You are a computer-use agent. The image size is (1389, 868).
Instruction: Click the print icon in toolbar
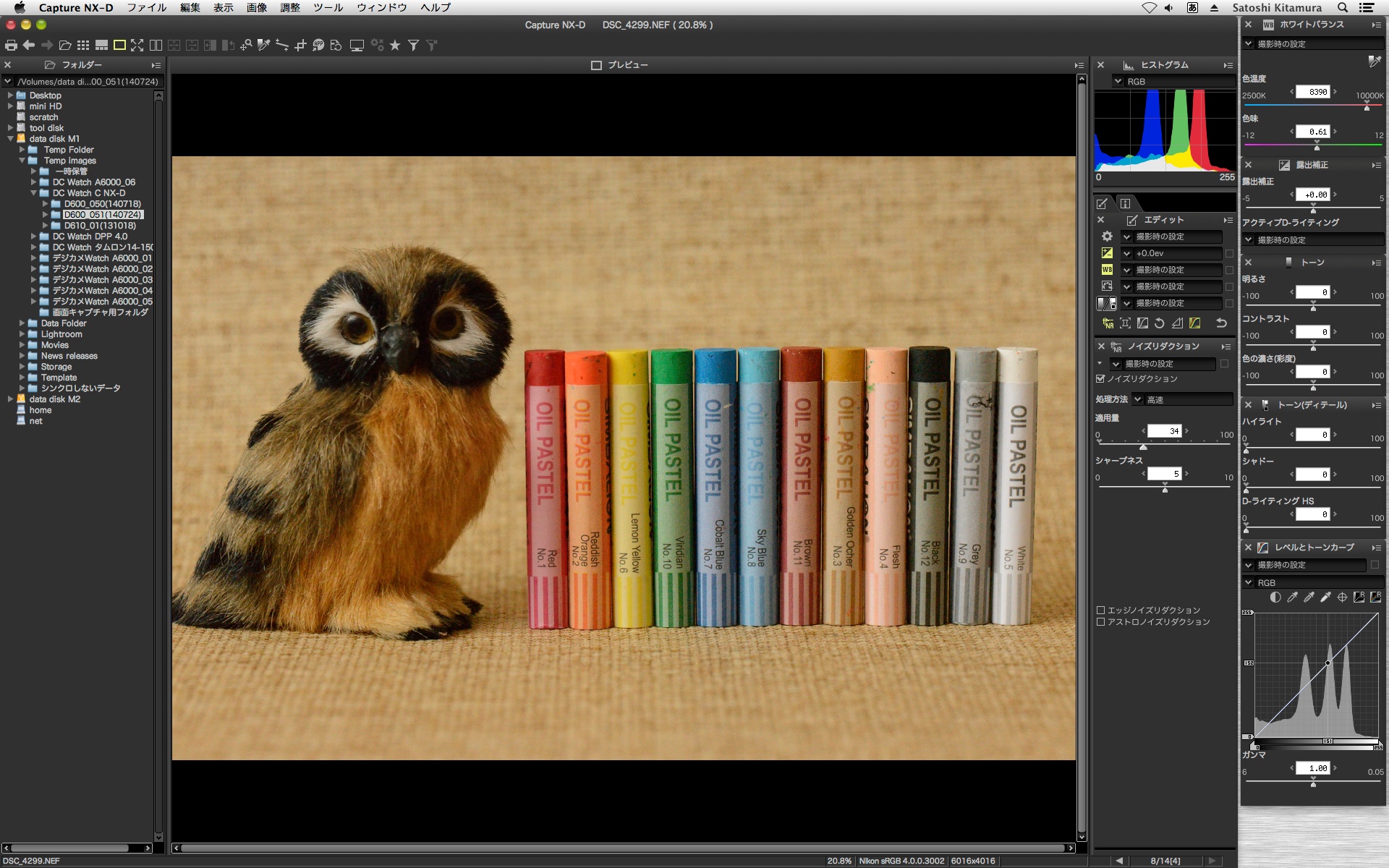[x=11, y=45]
